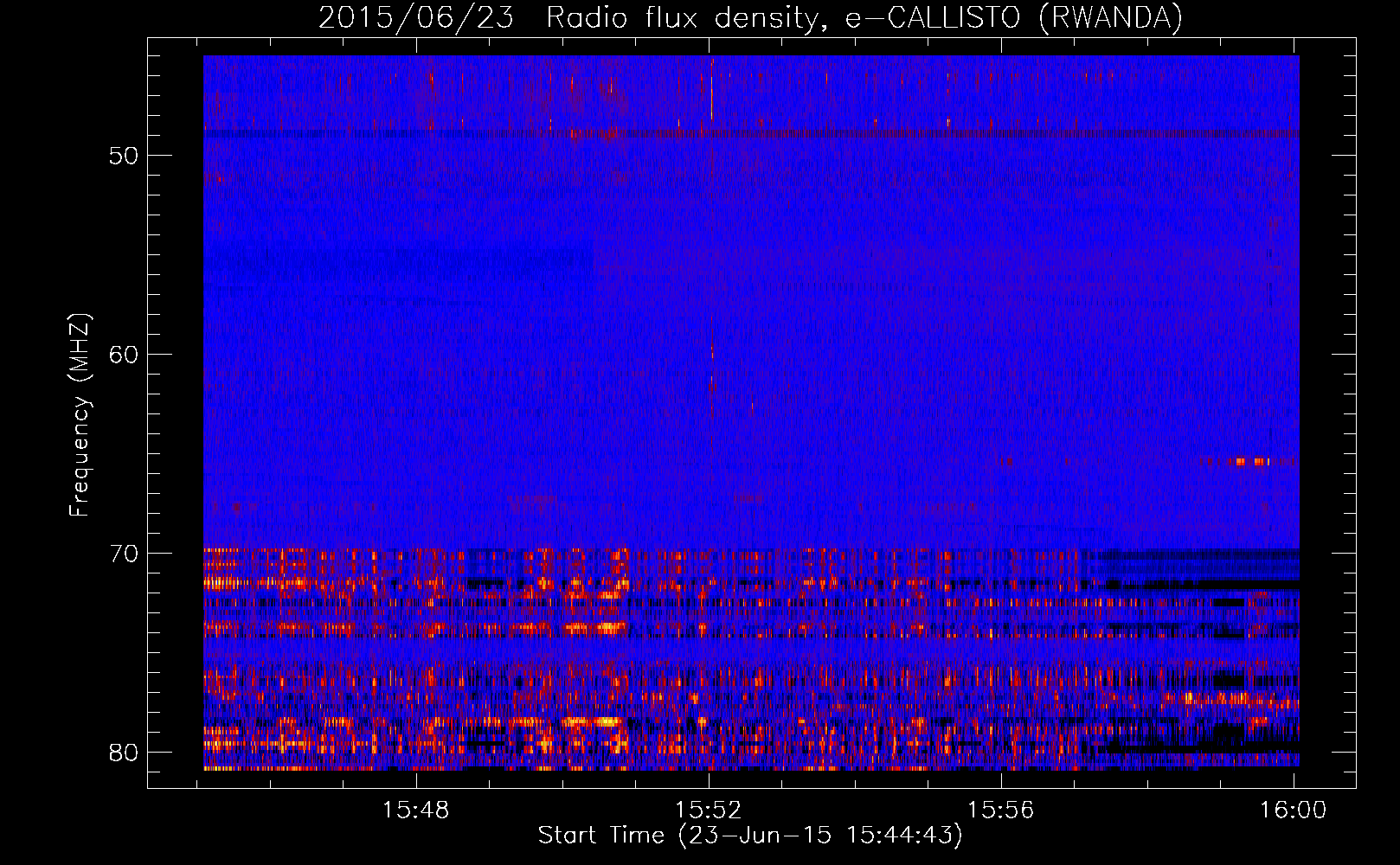Click the plot title 'Radio flux density, e-CALLISTO (RWANDA)'
The image size is (1400, 865).
(864, 18)
